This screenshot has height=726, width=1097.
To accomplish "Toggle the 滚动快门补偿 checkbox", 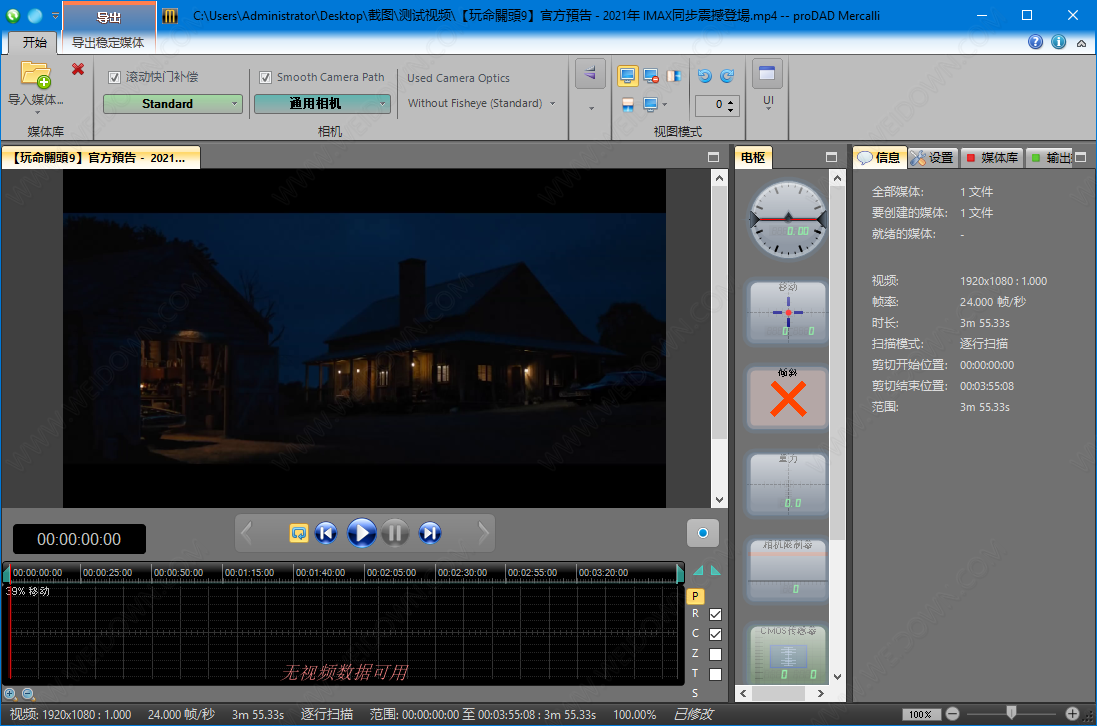I will coord(115,78).
